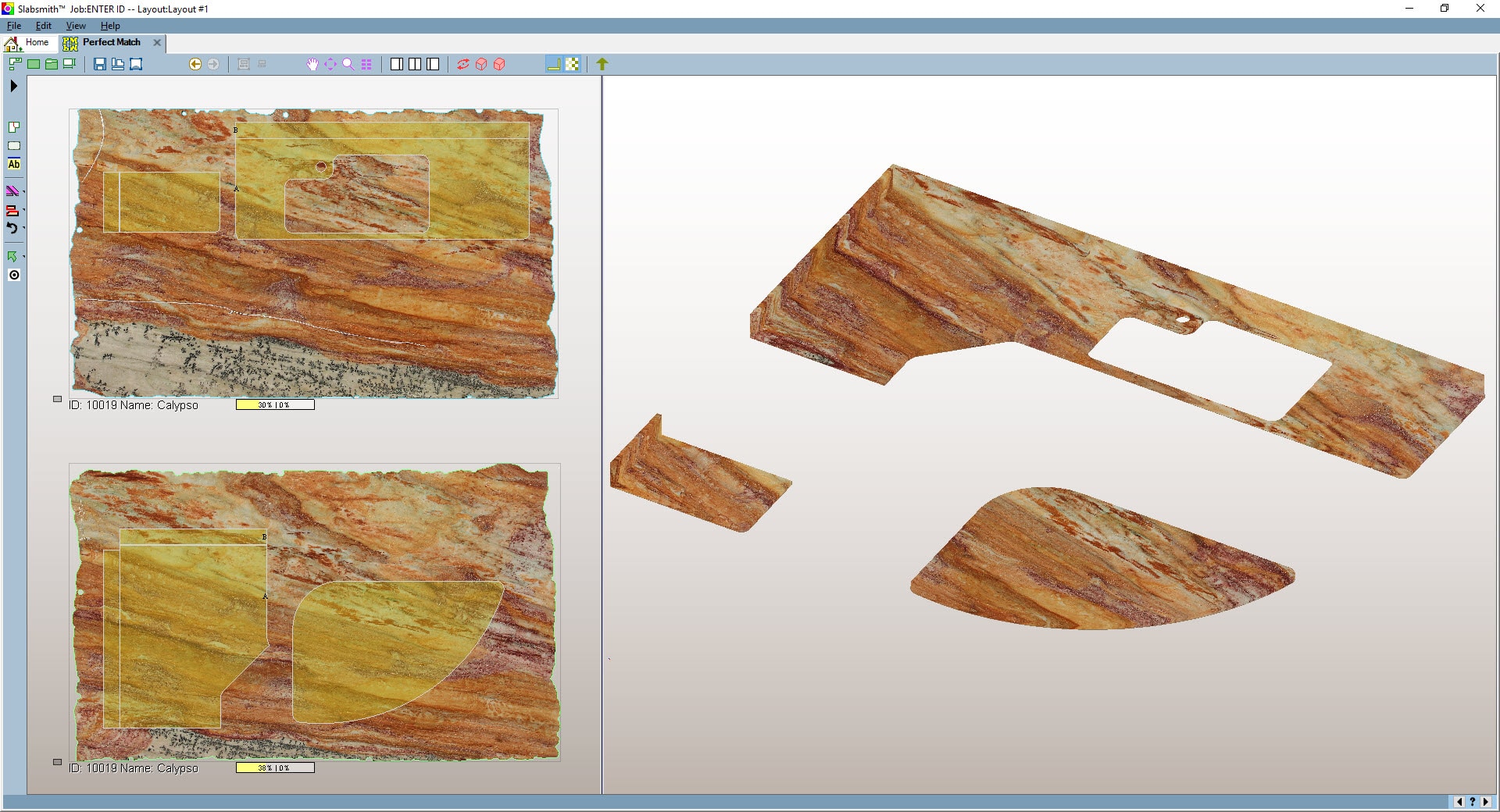Save the current layout with the disk icon
This screenshot has width=1500, height=812.
100,65
